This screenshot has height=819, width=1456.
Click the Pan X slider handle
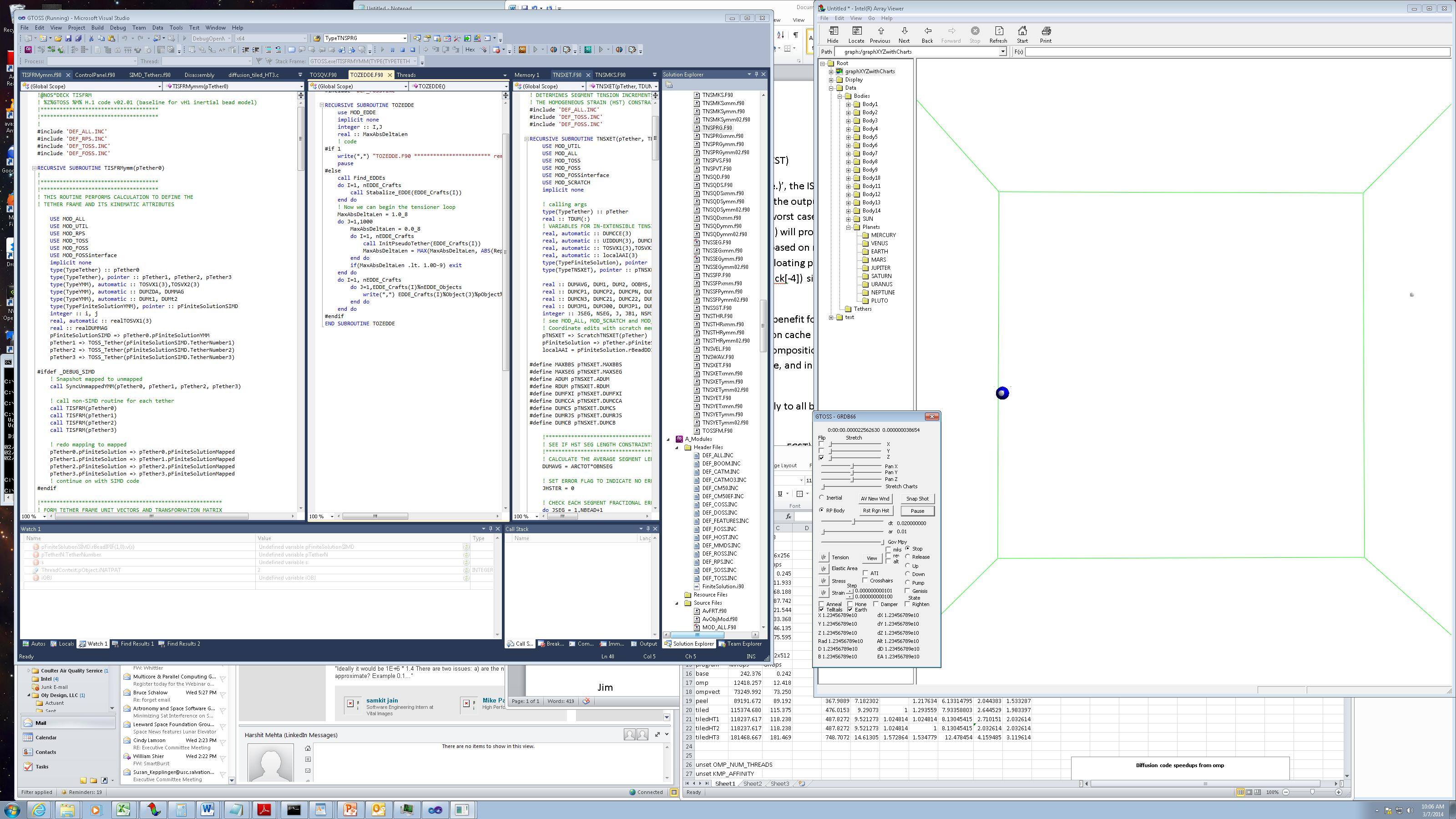(852, 466)
